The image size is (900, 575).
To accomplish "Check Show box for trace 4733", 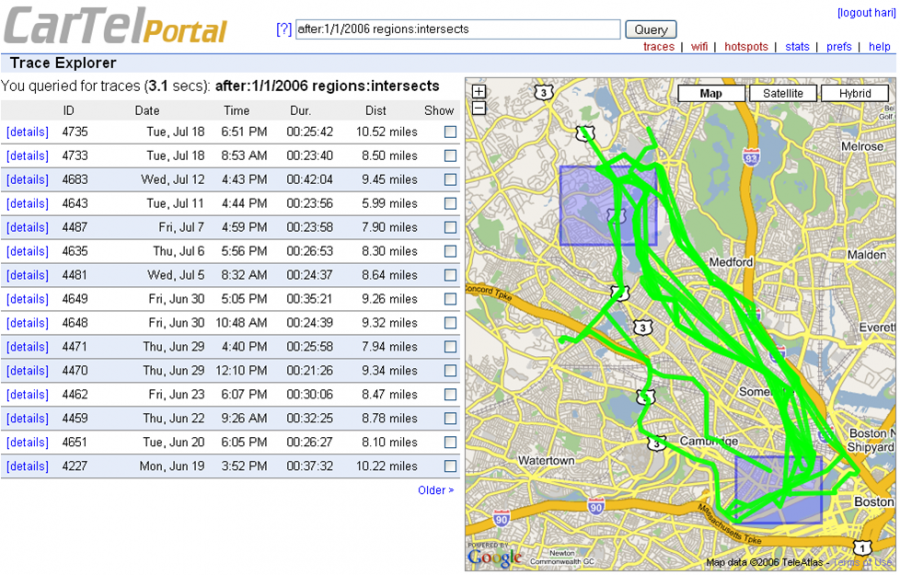I will [451, 156].
